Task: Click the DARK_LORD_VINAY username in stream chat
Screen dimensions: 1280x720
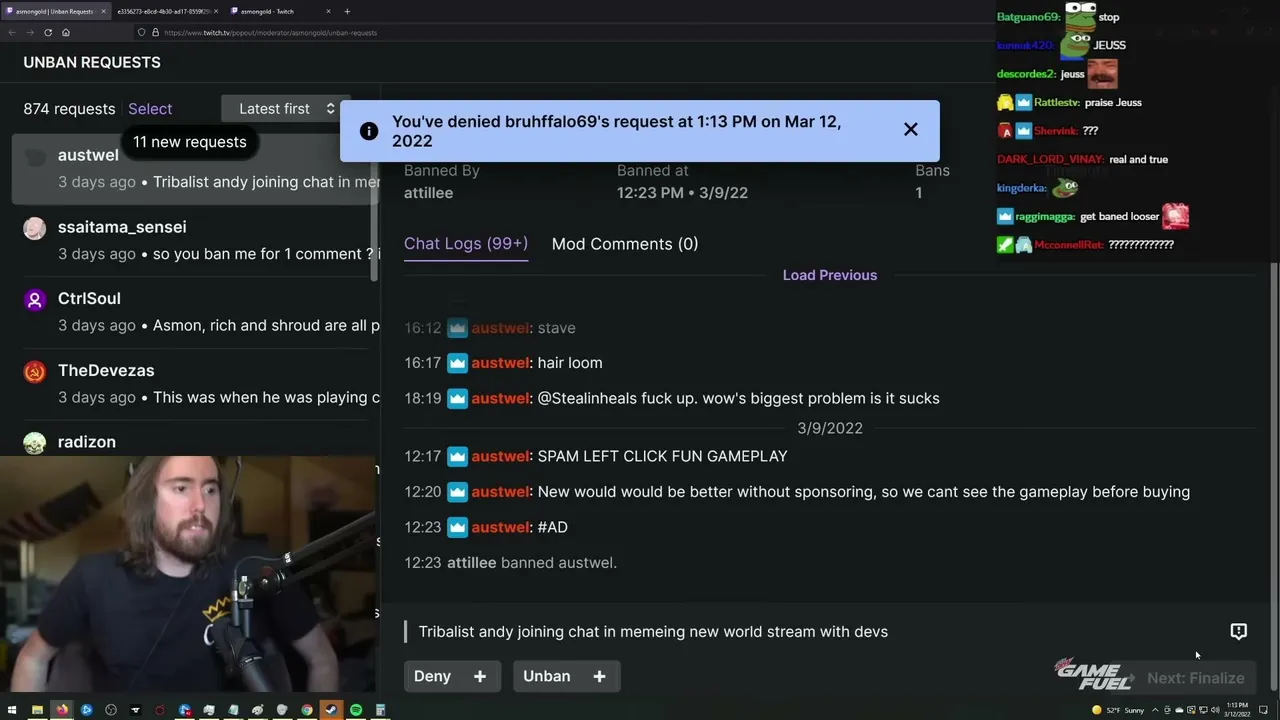Action: coord(1050,159)
